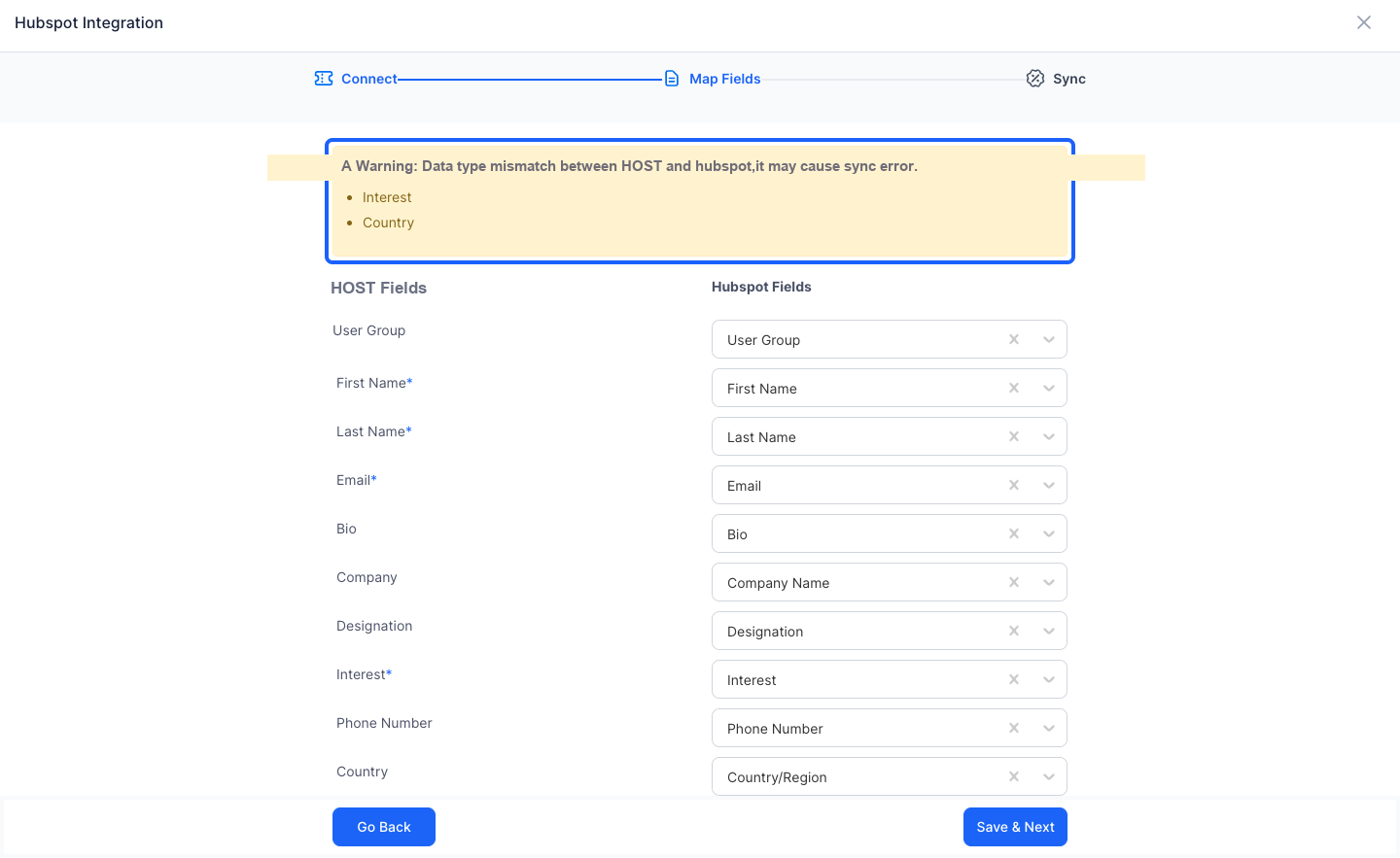Screen dimensions: 1400x858
Task: Clear the Company Name selection
Action: 1014,582
